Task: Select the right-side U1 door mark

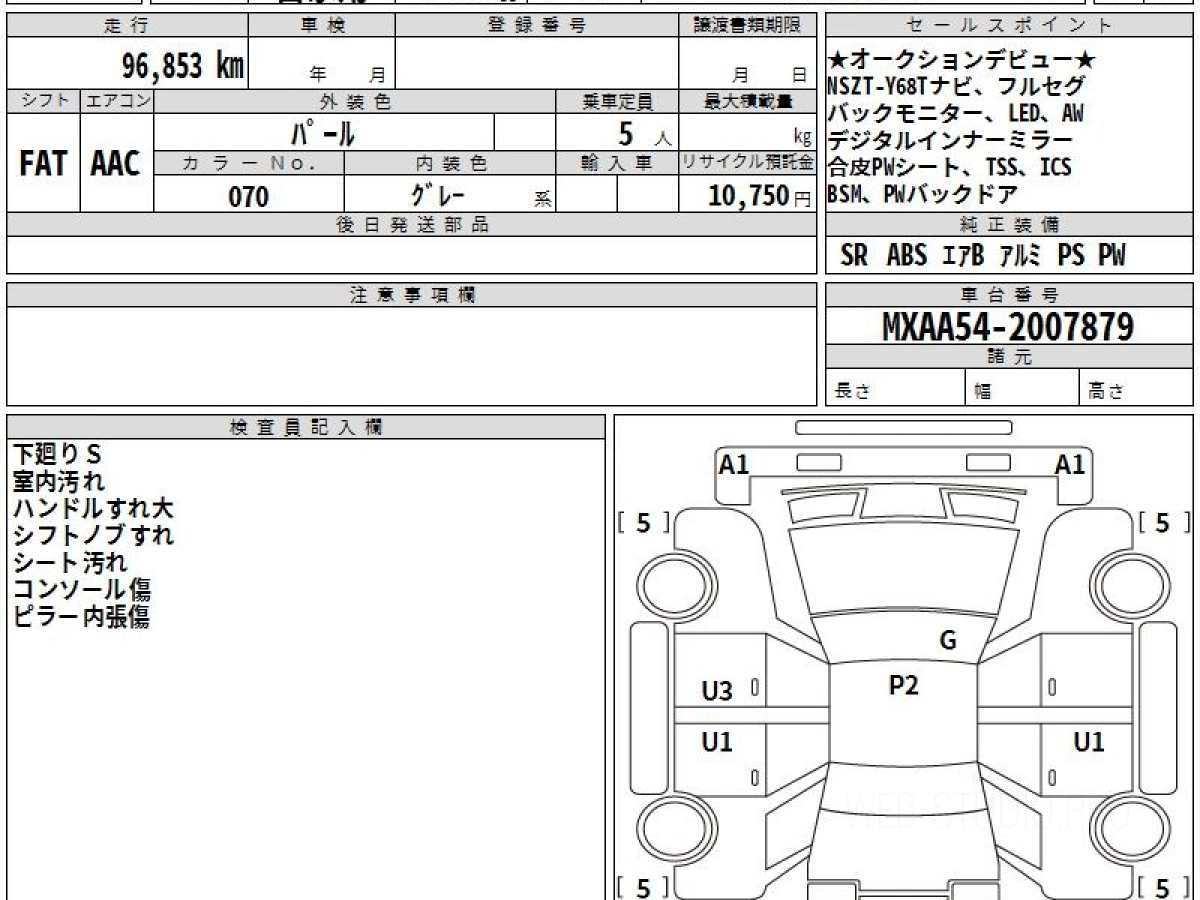Action: (x=1089, y=743)
